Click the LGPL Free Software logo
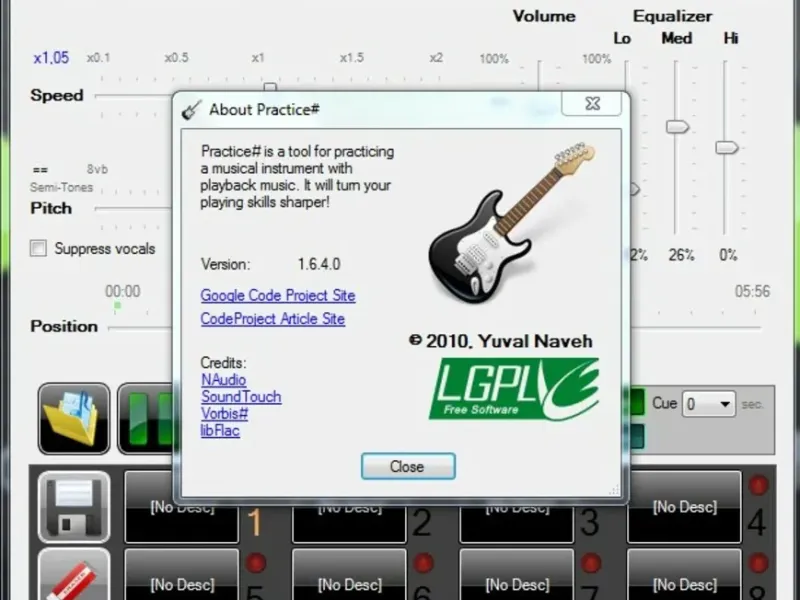The height and width of the screenshot is (600, 800). click(514, 389)
